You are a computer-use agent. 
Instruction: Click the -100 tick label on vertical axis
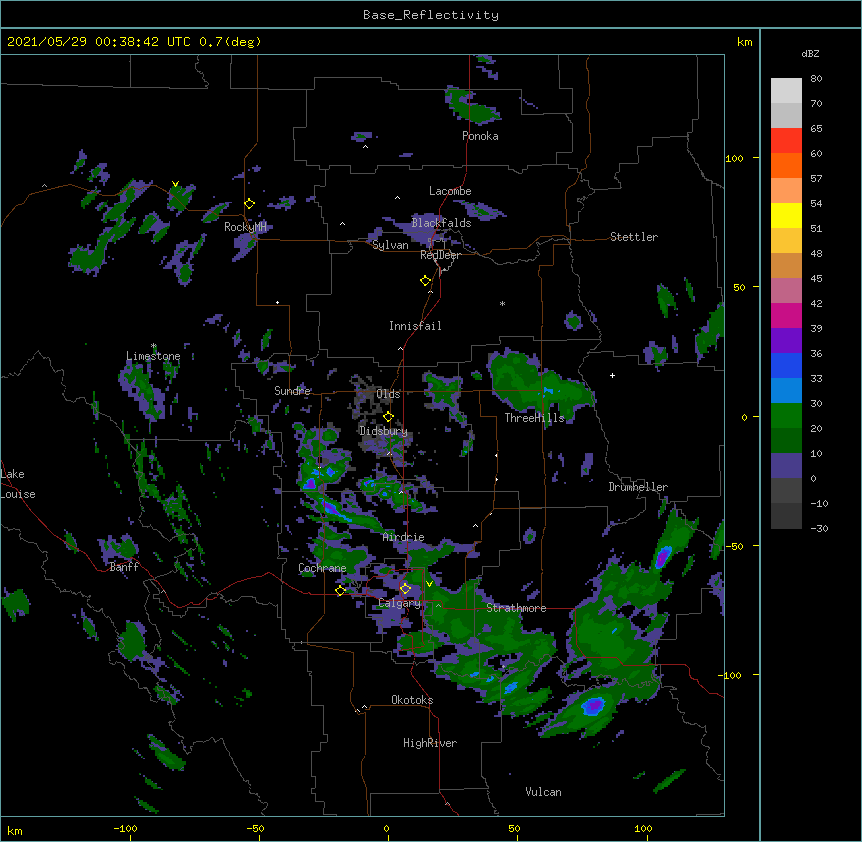click(731, 675)
